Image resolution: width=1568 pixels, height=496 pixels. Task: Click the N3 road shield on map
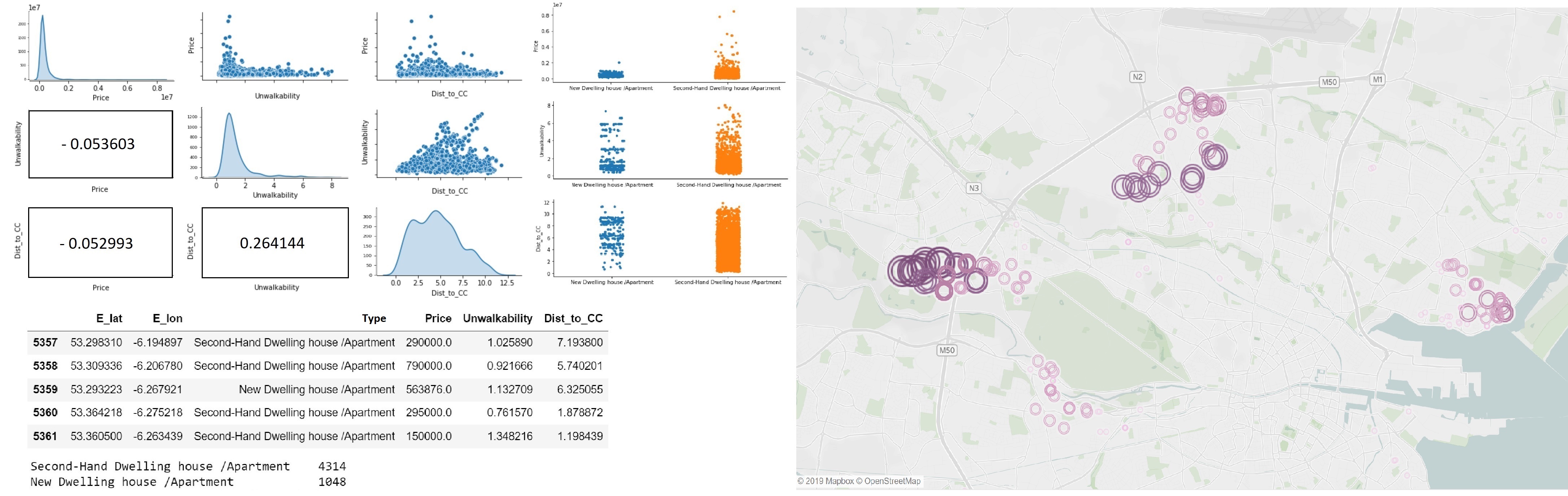[x=974, y=189]
